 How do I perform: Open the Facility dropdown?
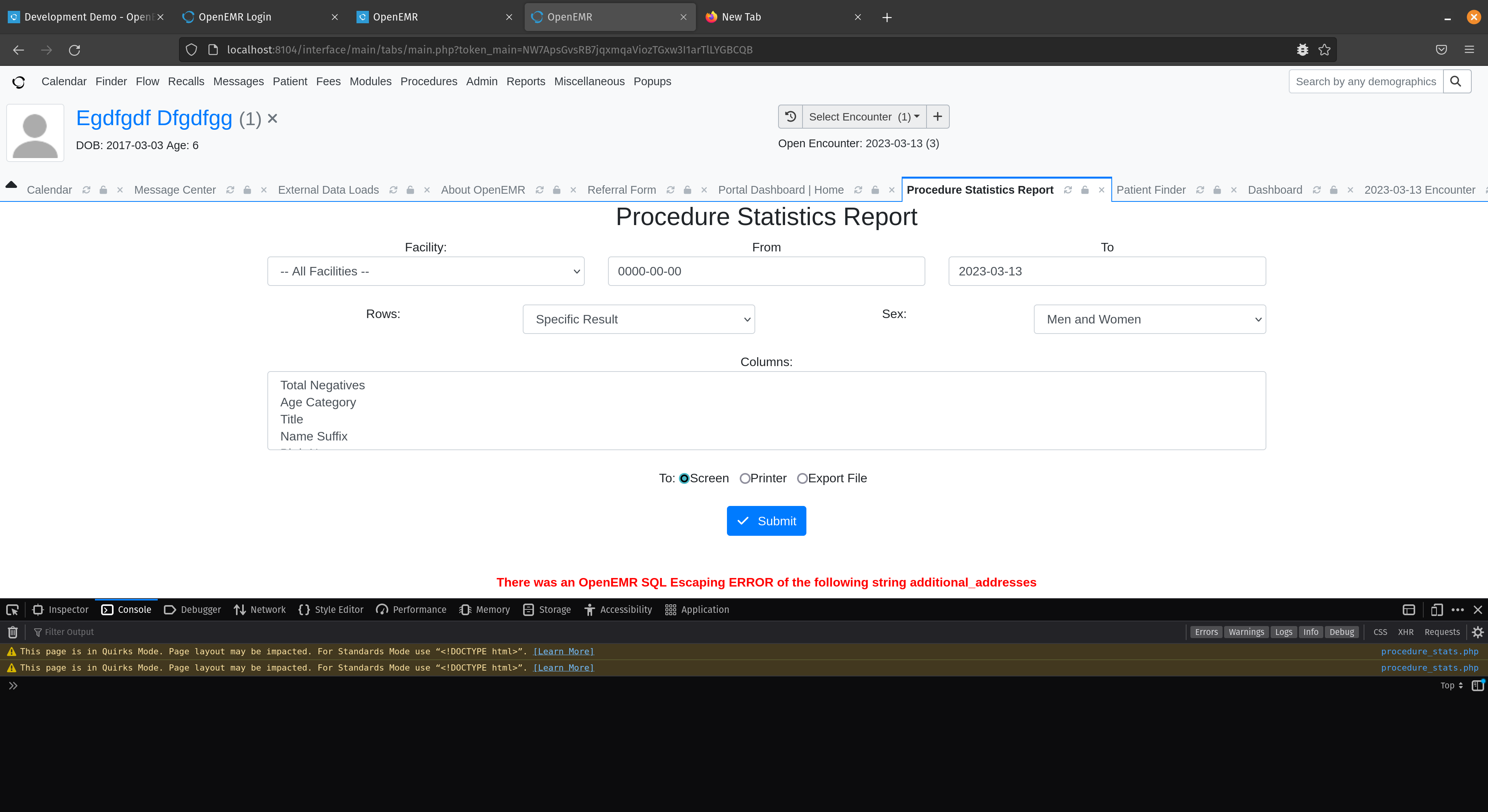pos(426,272)
